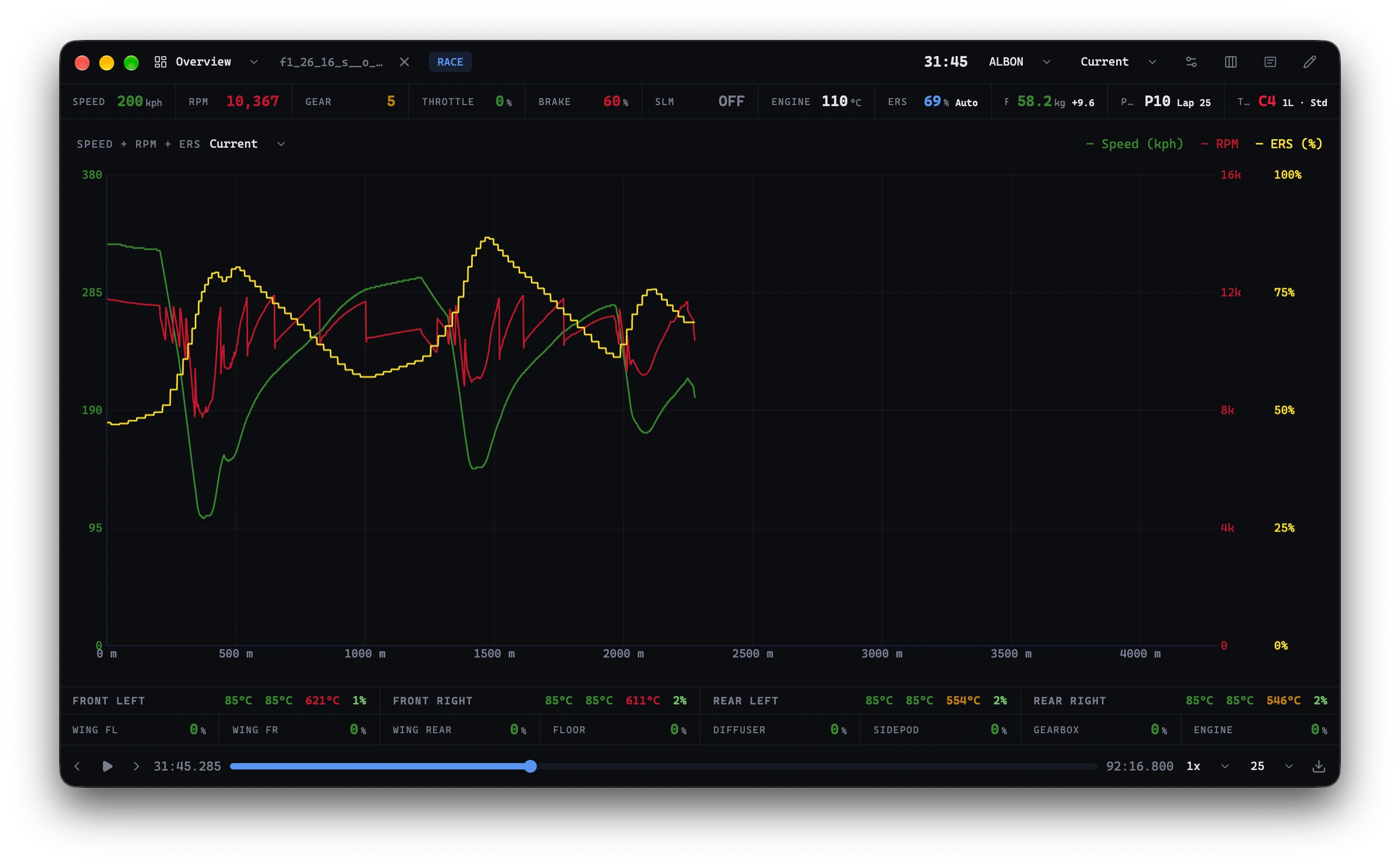
Task: Click the yellow ERS peak near 1500 m
Action: click(x=487, y=238)
